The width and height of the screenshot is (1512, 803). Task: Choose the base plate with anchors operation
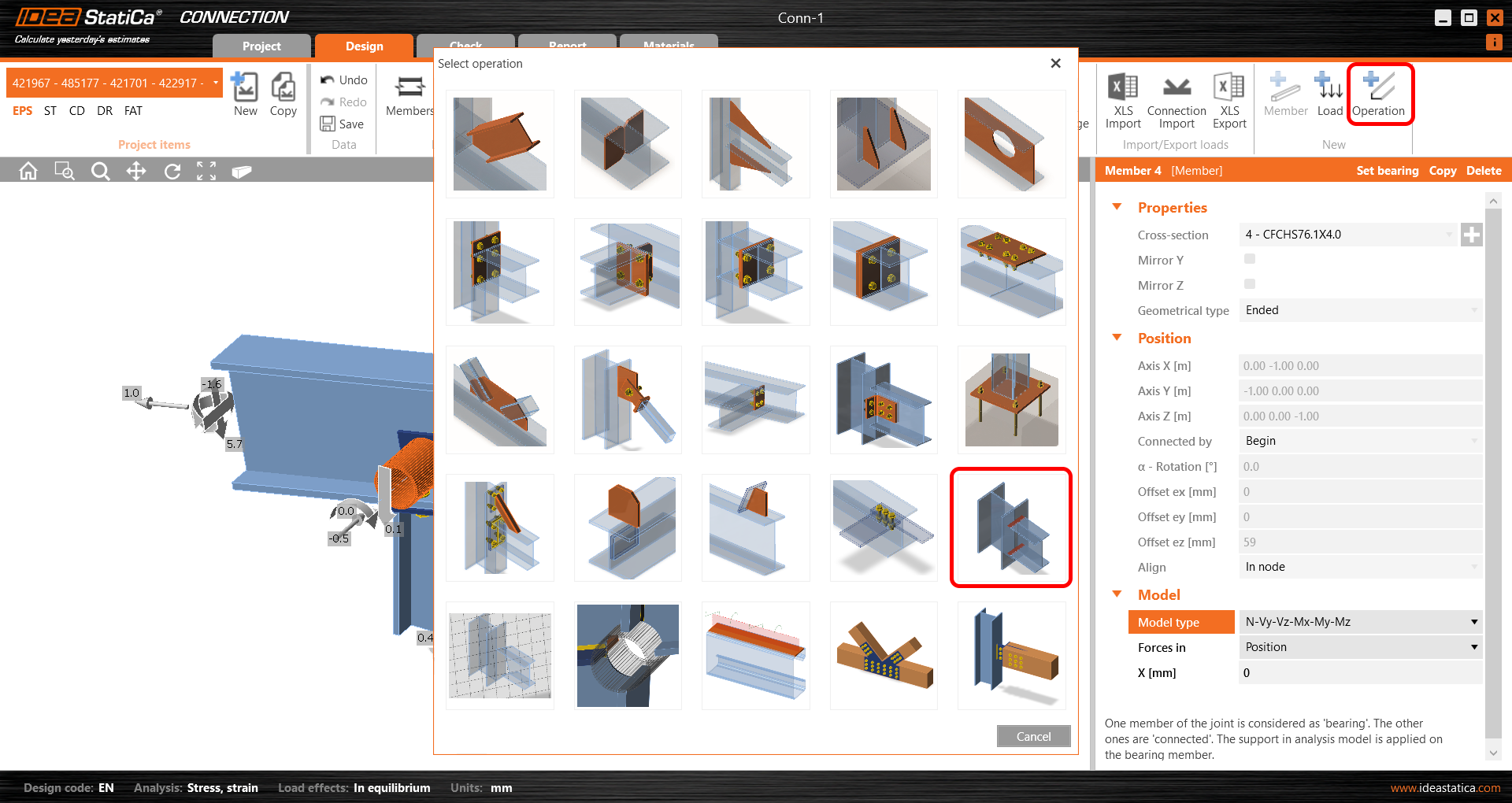tap(1011, 400)
